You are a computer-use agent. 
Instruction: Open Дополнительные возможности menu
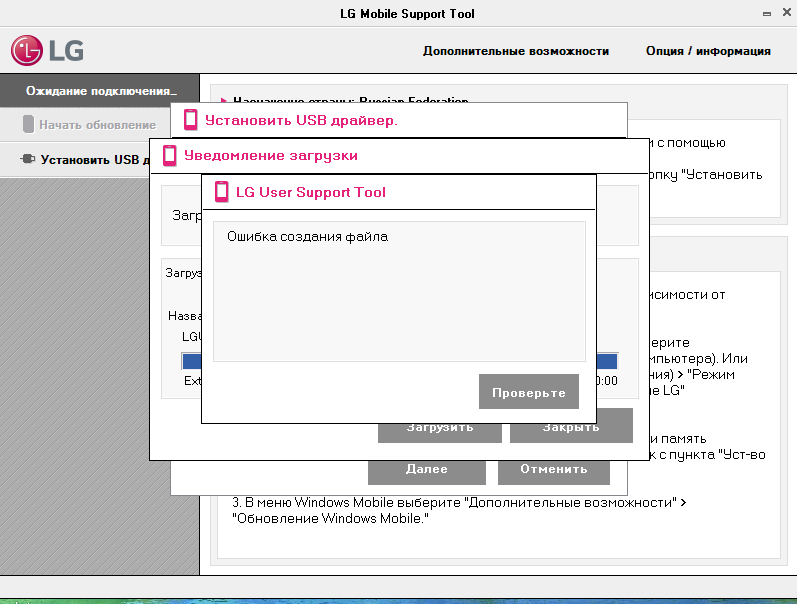click(516, 51)
